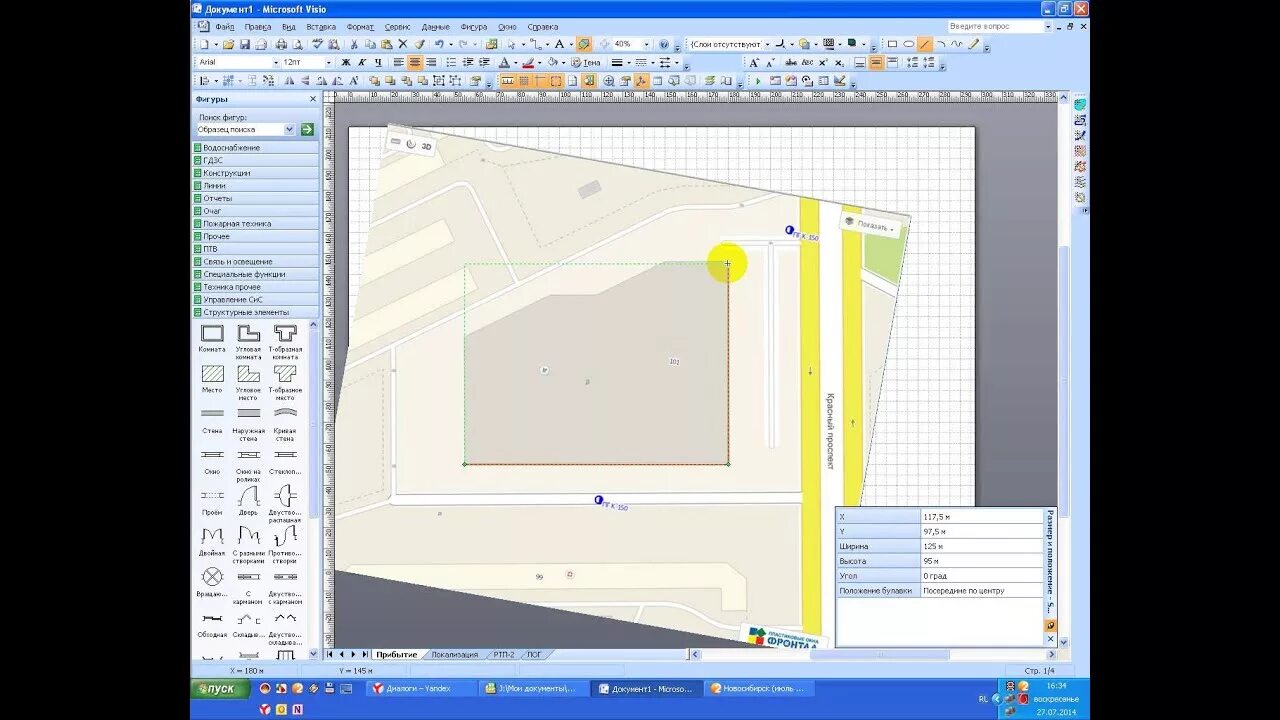The width and height of the screenshot is (1280, 720).
Task: Choose the Окно window shape
Action: 212,459
